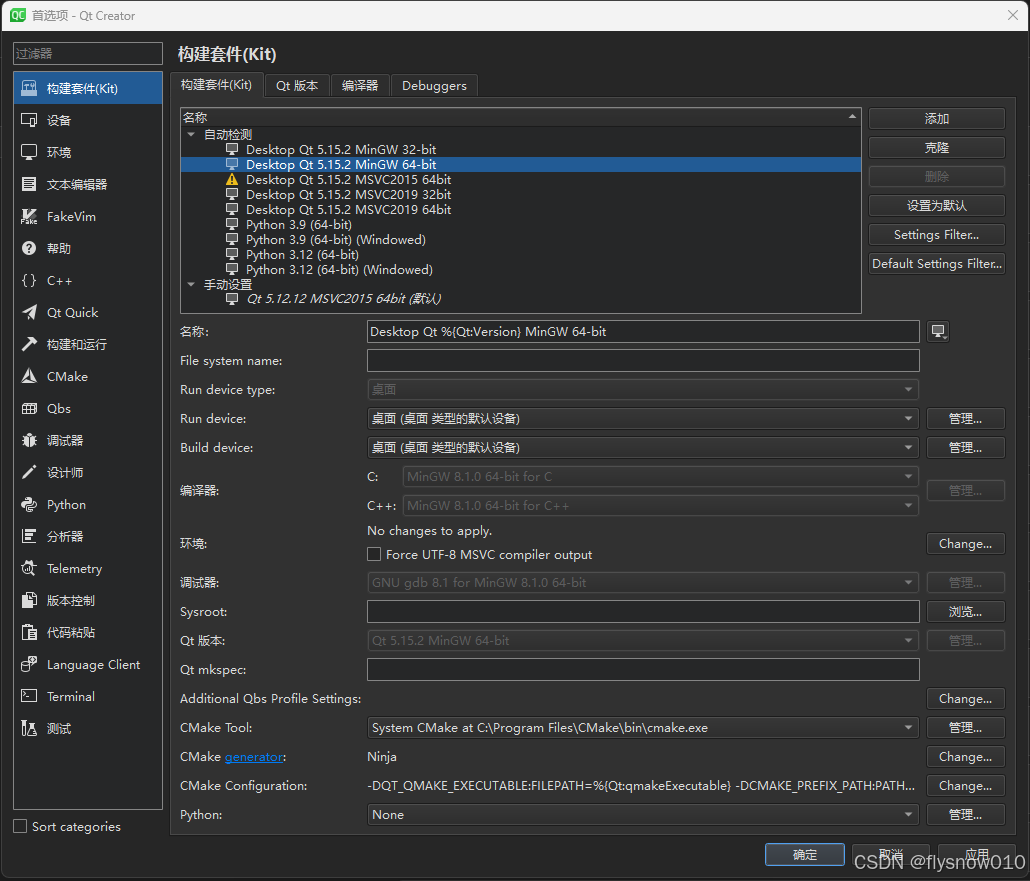Open the Run device dropdown

click(642, 418)
